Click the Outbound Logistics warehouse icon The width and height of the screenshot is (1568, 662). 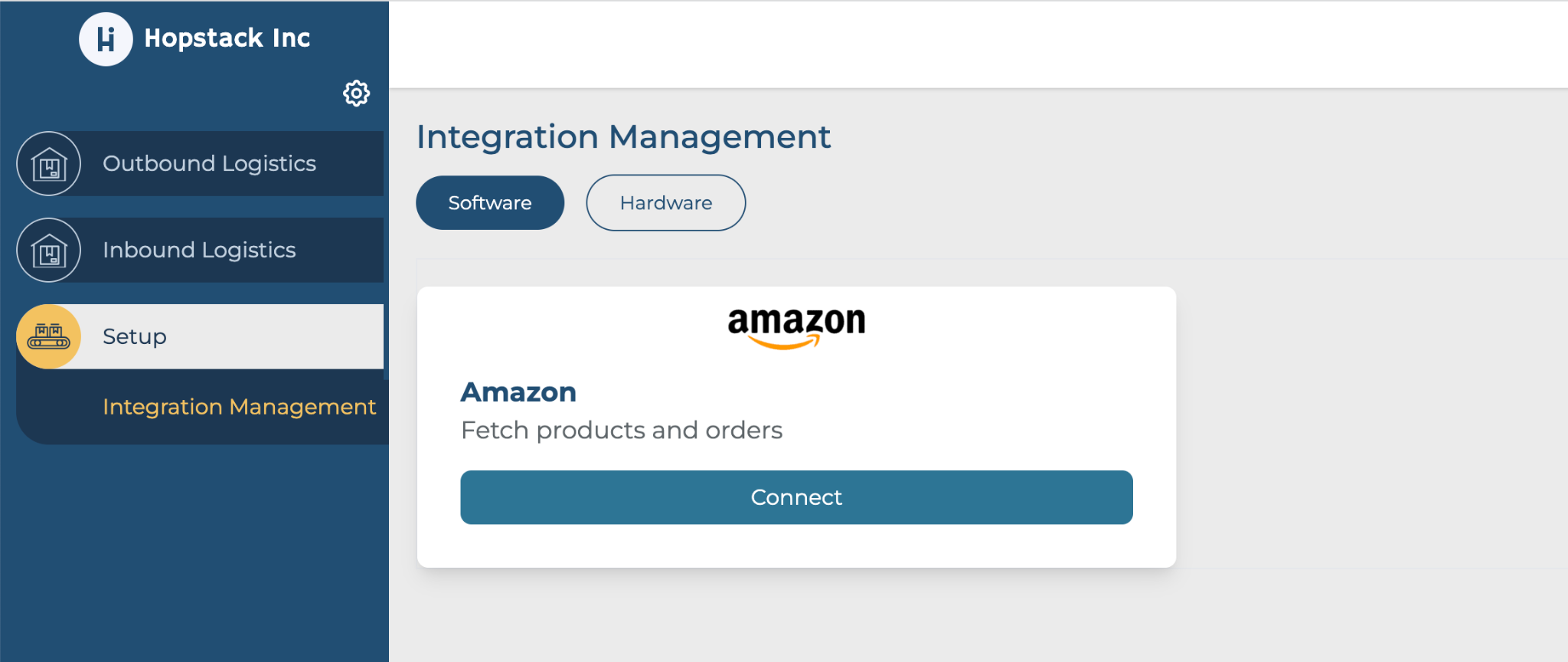(49, 163)
